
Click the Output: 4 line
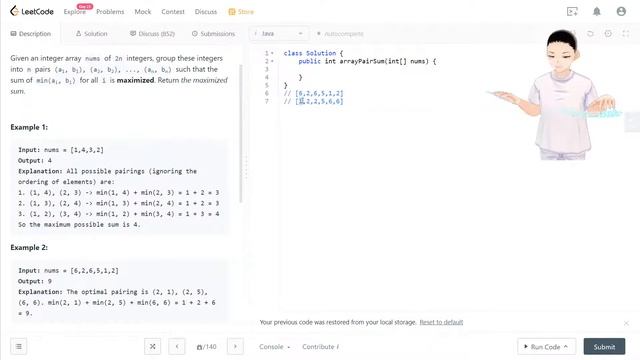coord(35,160)
